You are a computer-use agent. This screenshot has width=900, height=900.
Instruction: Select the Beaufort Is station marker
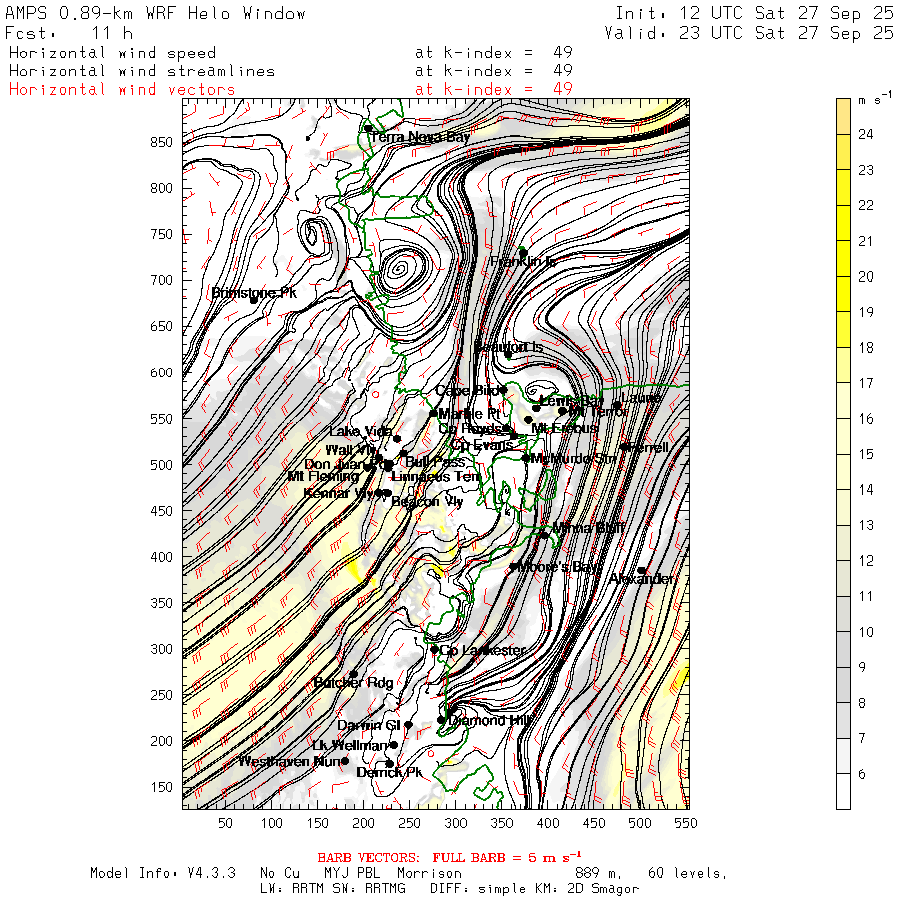pos(508,354)
